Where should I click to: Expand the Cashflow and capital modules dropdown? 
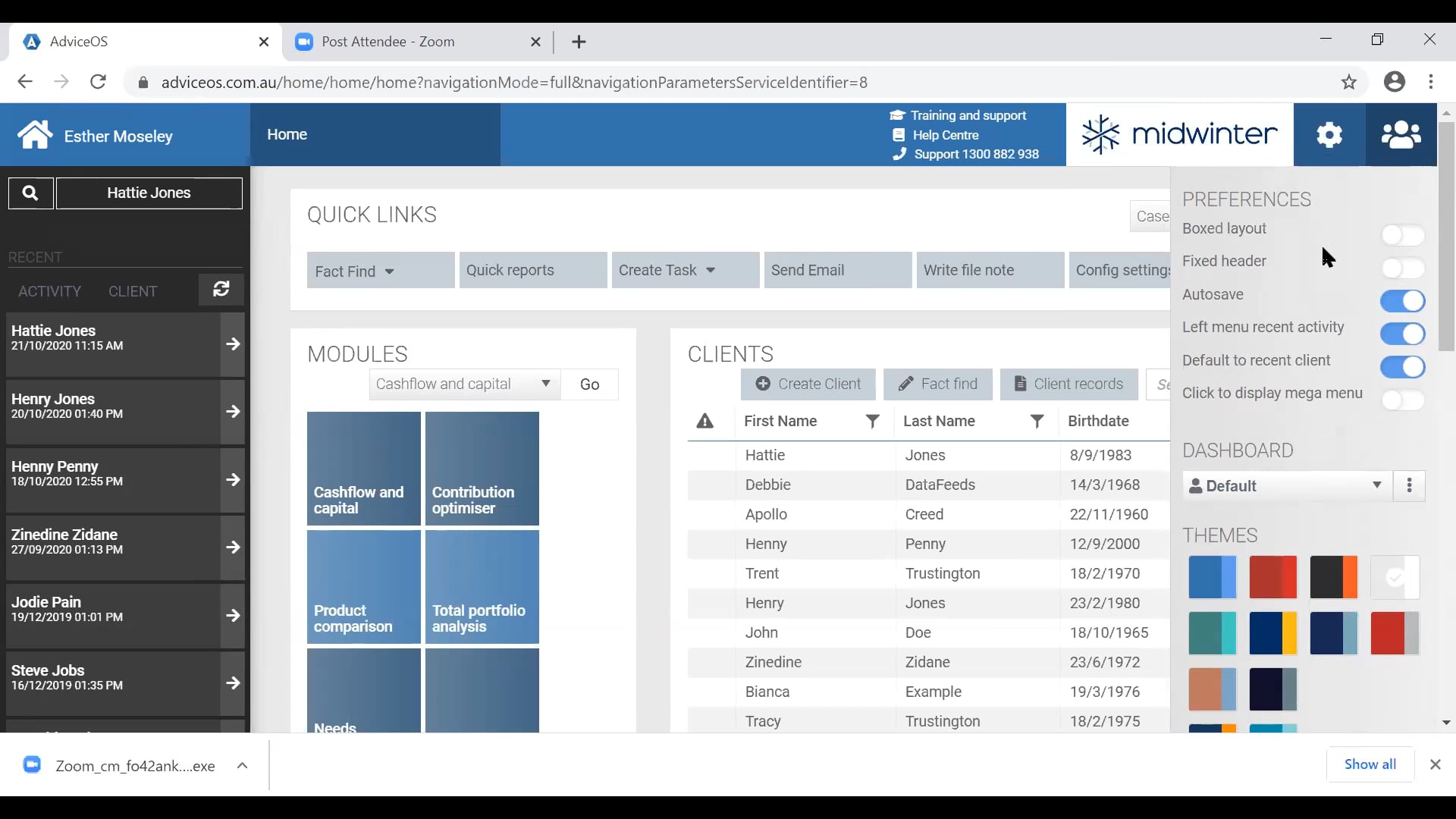click(x=464, y=384)
